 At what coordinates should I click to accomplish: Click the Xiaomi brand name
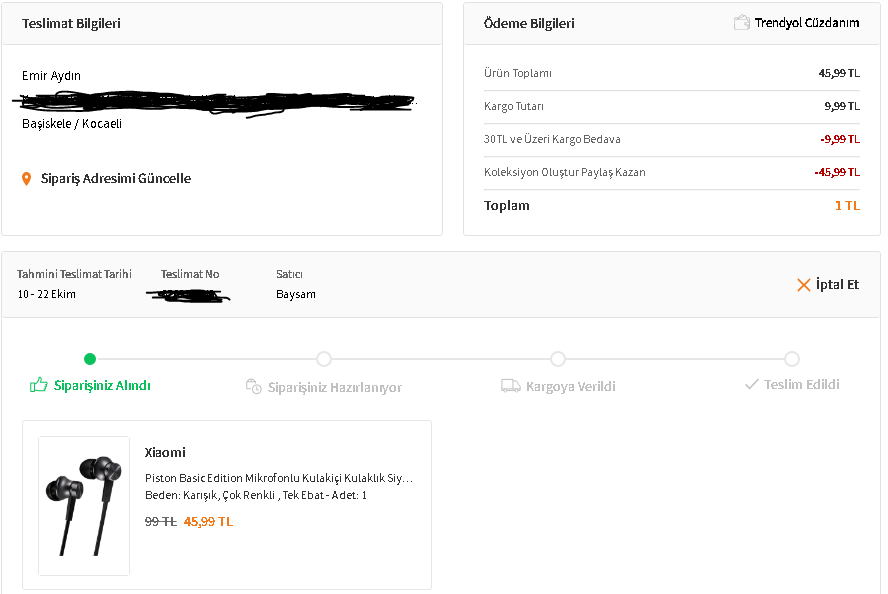click(x=165, y=453)
